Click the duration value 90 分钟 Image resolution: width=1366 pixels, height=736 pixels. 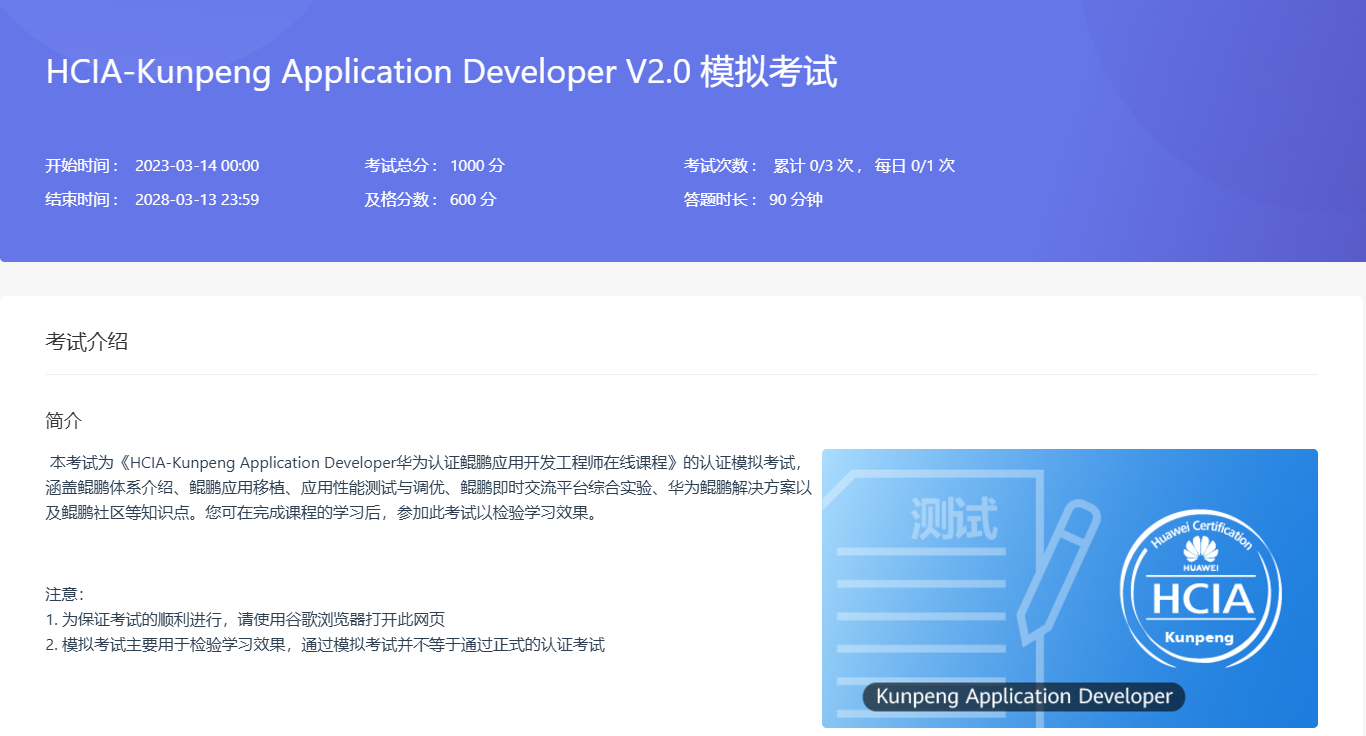[796, 200]
